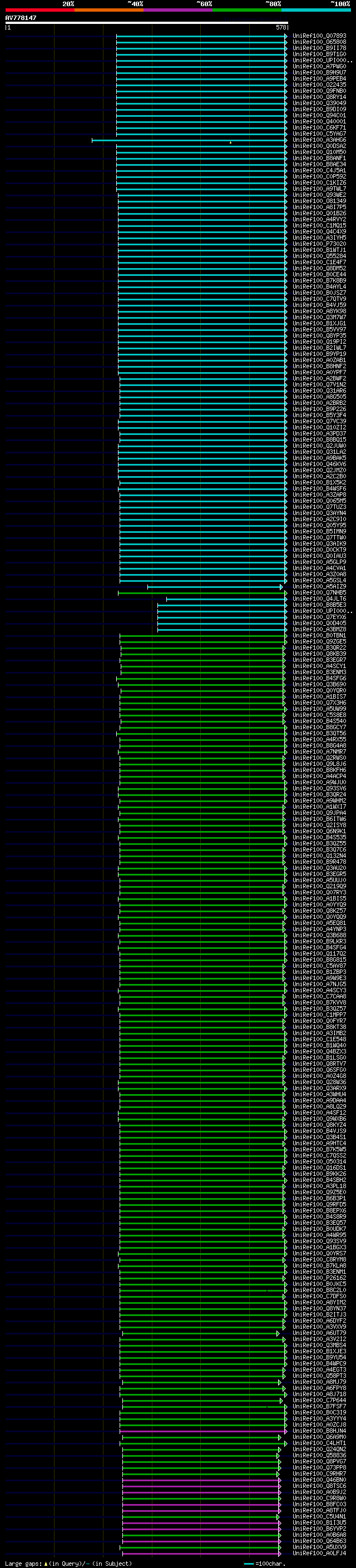This screenshot has height=1568, width=356.
Task: Click label UniRef100_B1WTJ1
Action: (x=319, y=250)
